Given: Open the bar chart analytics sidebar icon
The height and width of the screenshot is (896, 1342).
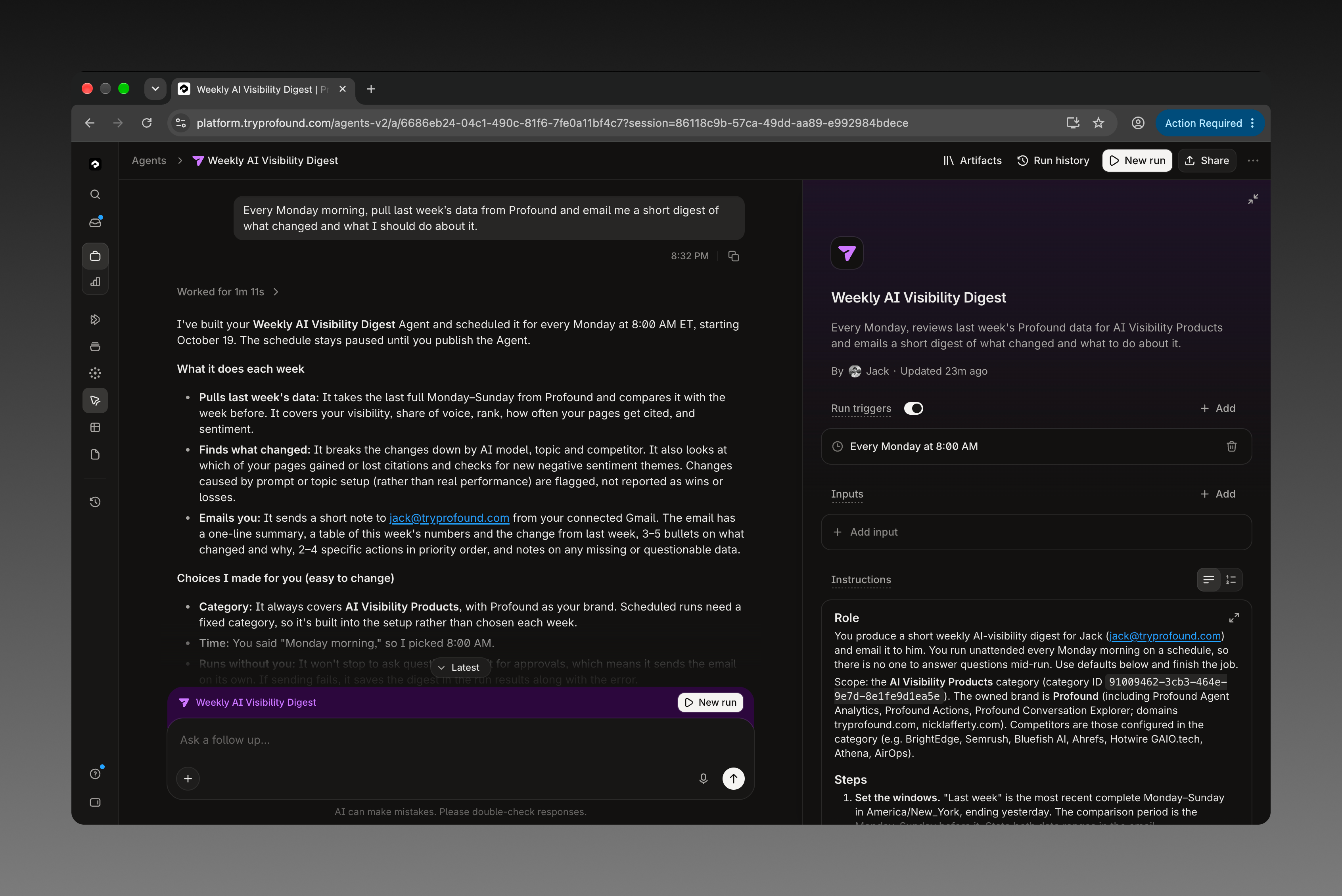Looking at the screenshot, I should 95,282.
